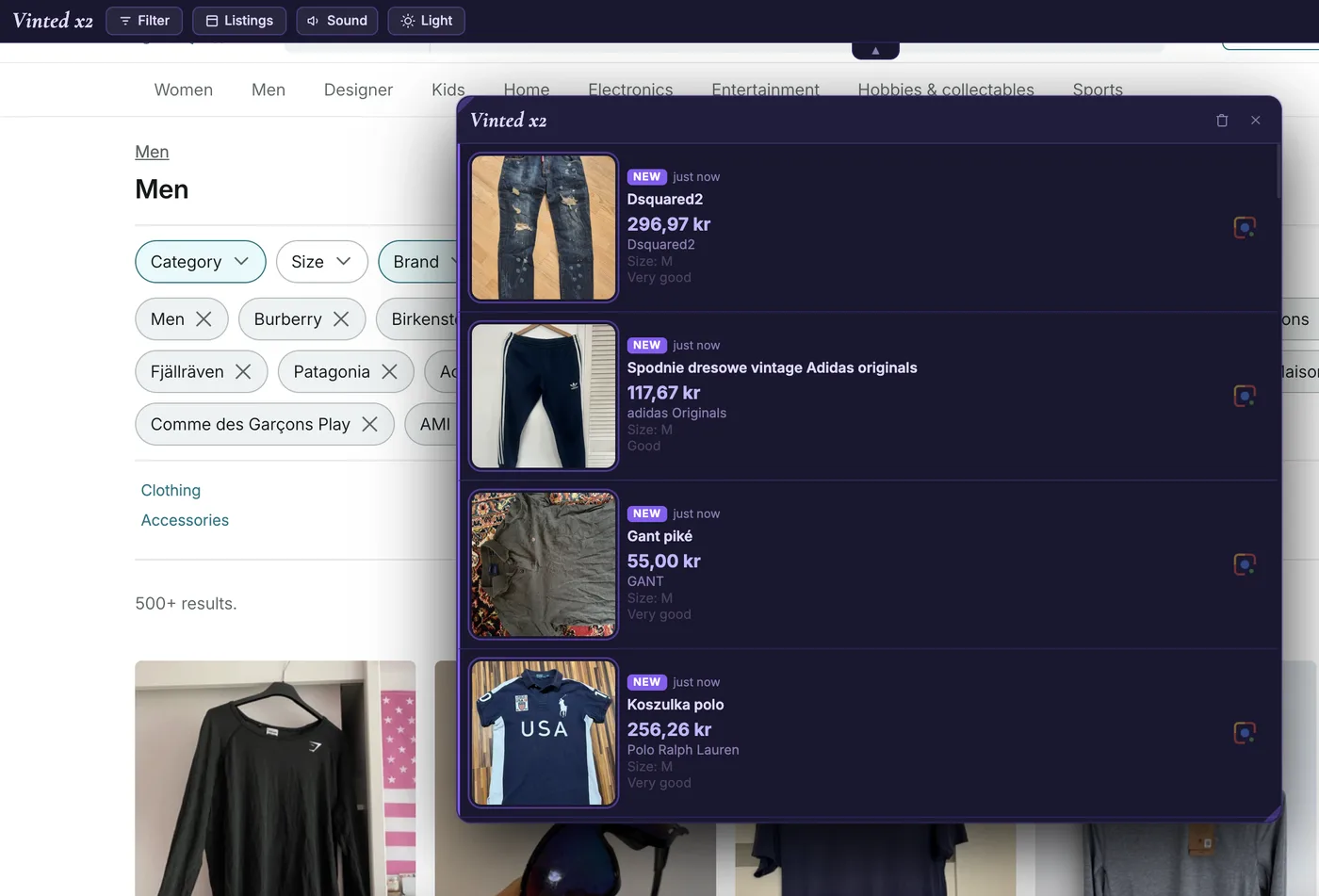The width and height of the screenshot is (1319, 896).
Task: Click the 256,26 kr price
Action: click(669, 730)
